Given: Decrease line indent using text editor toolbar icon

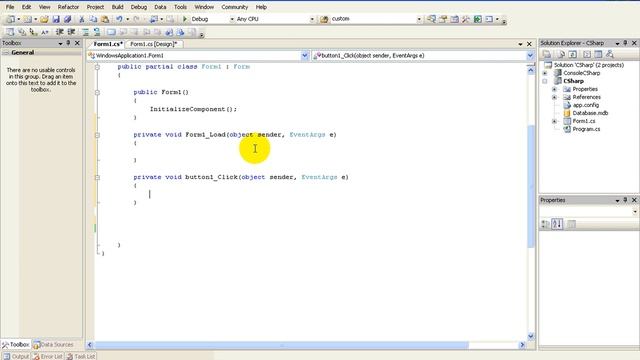Looking at the screenshot, I should 60,32.
